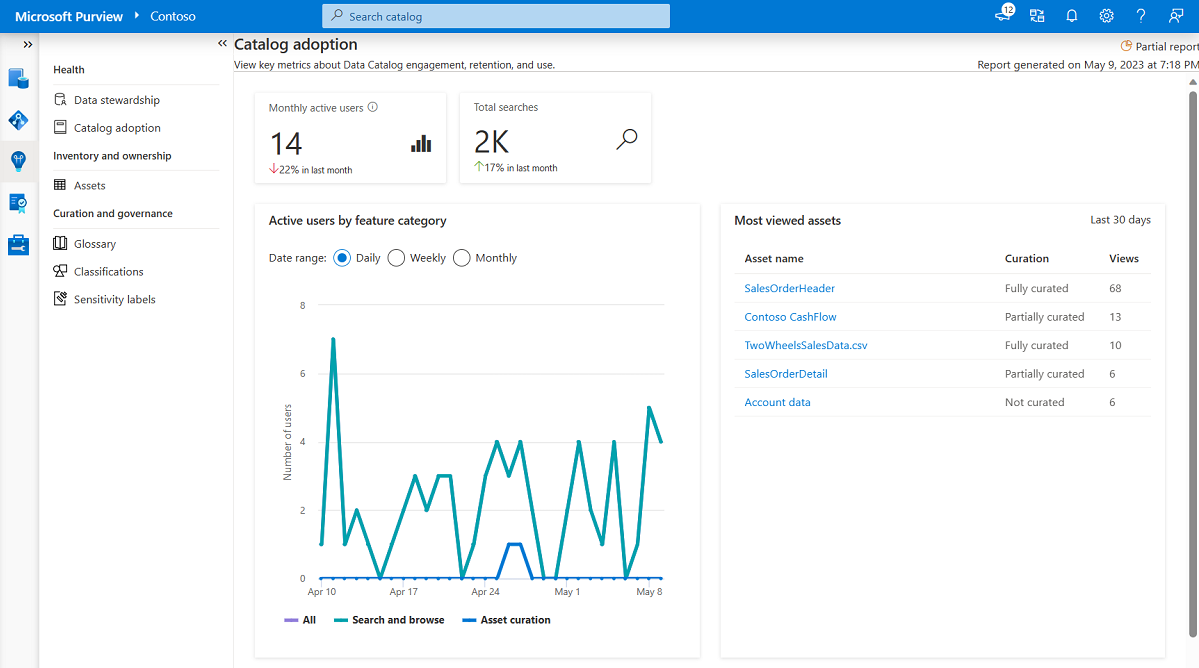Screen dimensions: 1199x668
Task: Select the Weekly date range radio button
Action: [396, 258]
